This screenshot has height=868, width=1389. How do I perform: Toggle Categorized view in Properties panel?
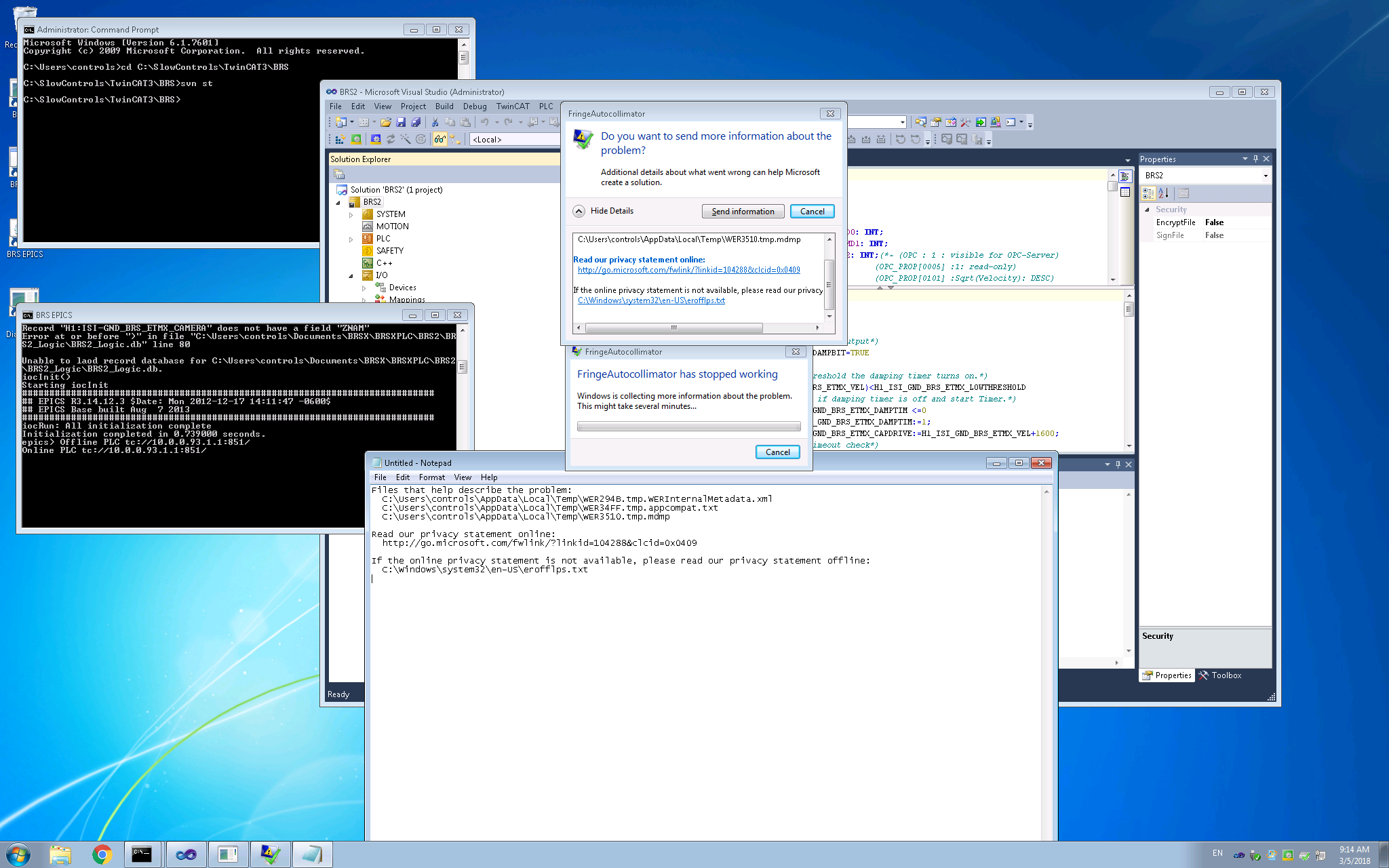[x=1148, y=193]
